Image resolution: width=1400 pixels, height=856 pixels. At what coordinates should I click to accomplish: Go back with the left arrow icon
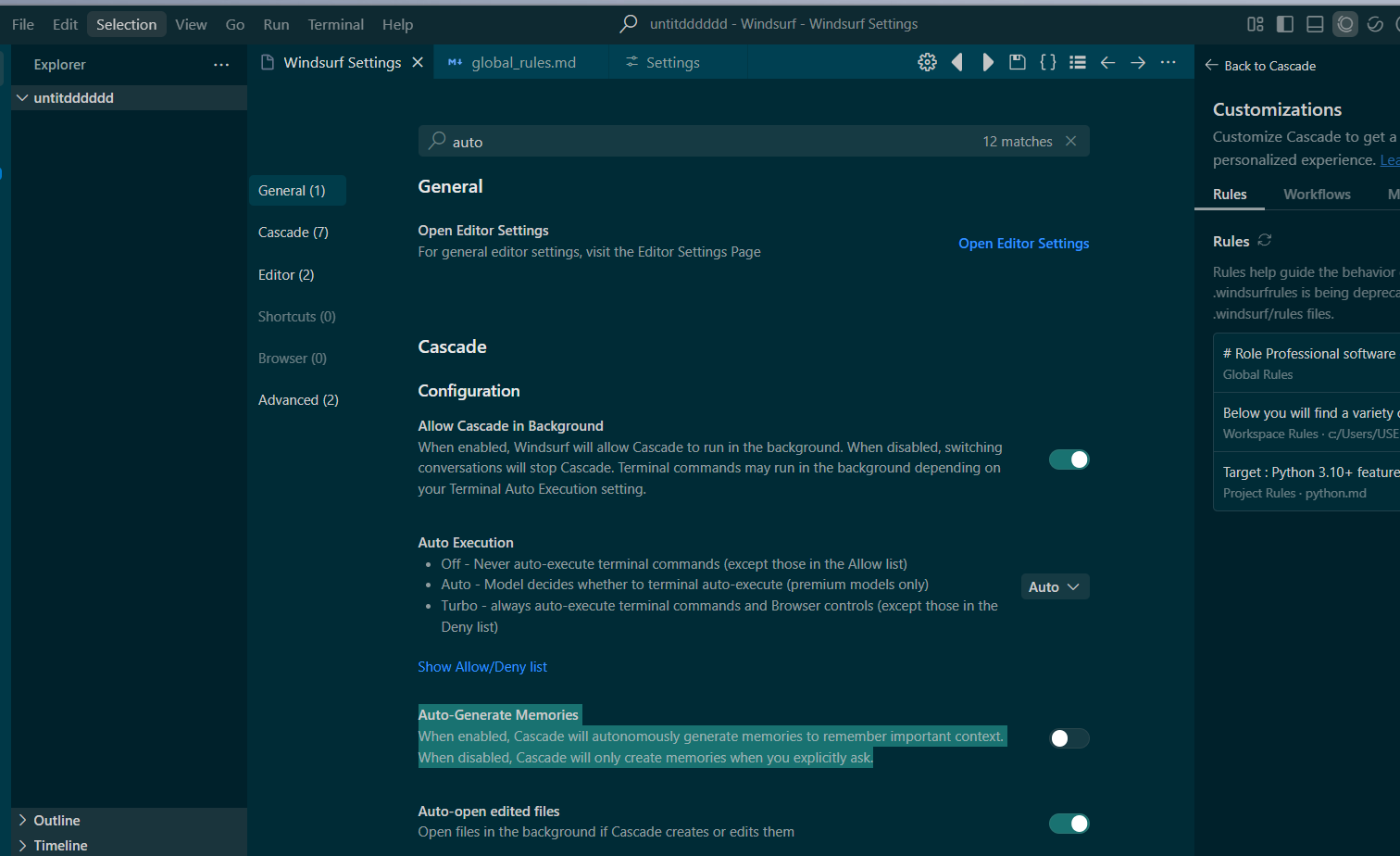pos(1107,62)
